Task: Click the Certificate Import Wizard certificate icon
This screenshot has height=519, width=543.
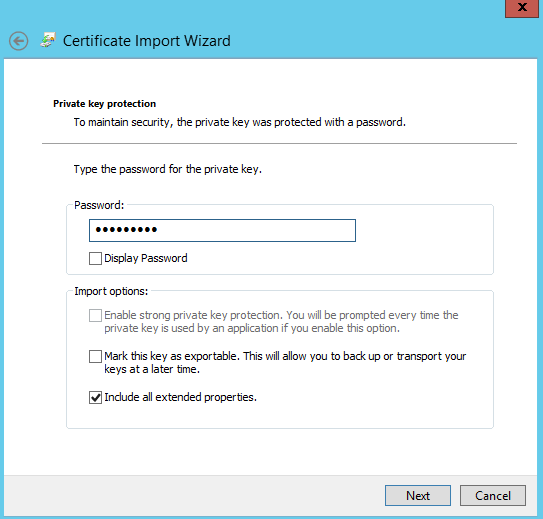Action: point(48,40)
